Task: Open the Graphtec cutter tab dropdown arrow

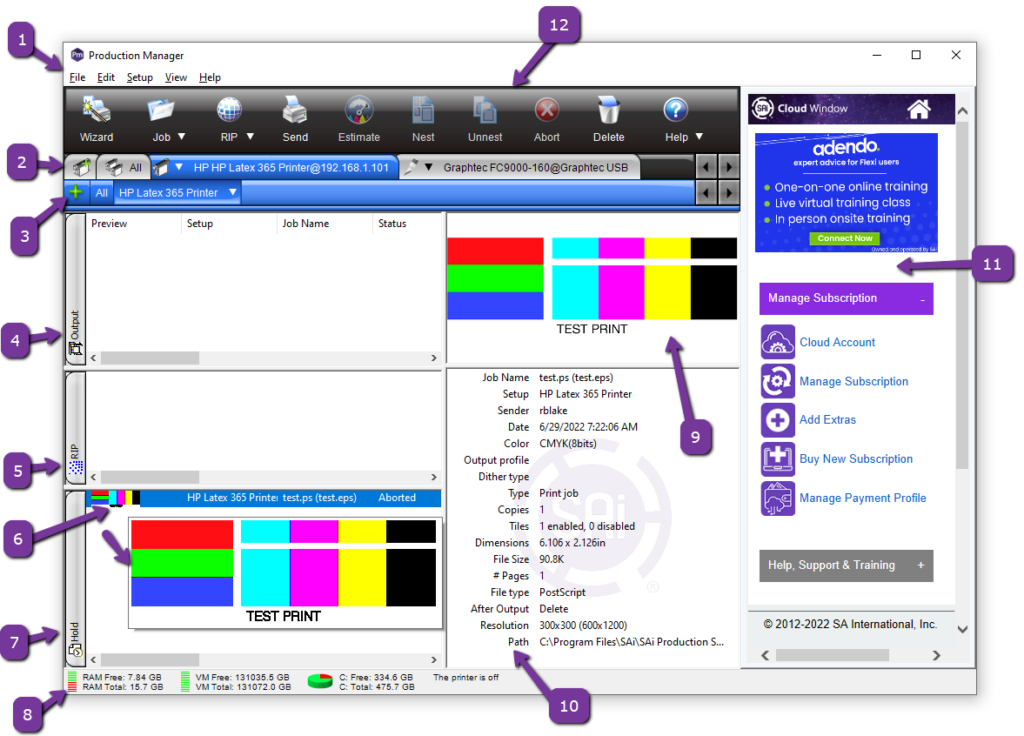Action: click(428, 167)
